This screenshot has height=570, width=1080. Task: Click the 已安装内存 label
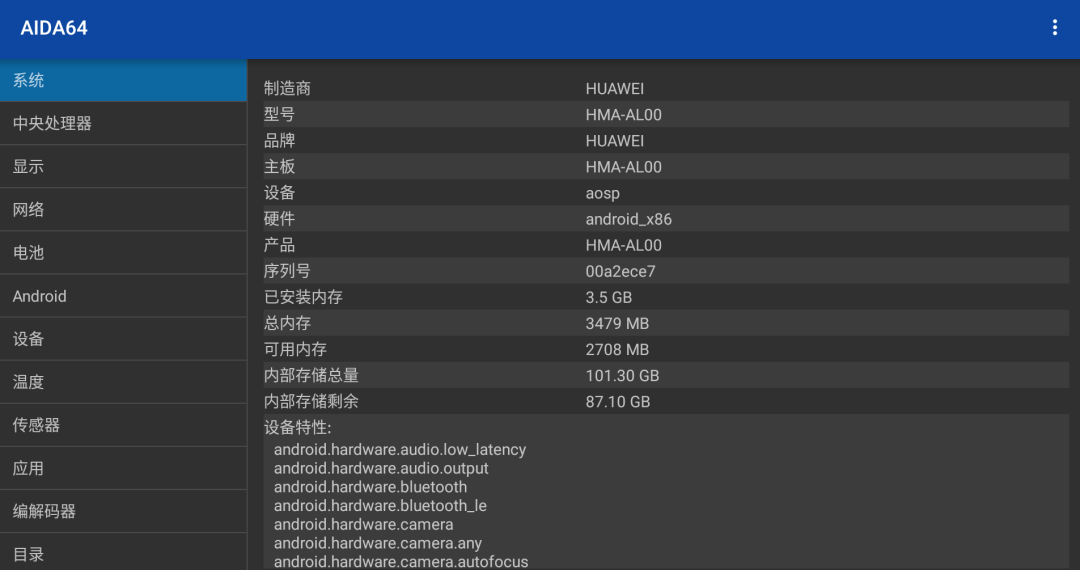pos(303,297)
